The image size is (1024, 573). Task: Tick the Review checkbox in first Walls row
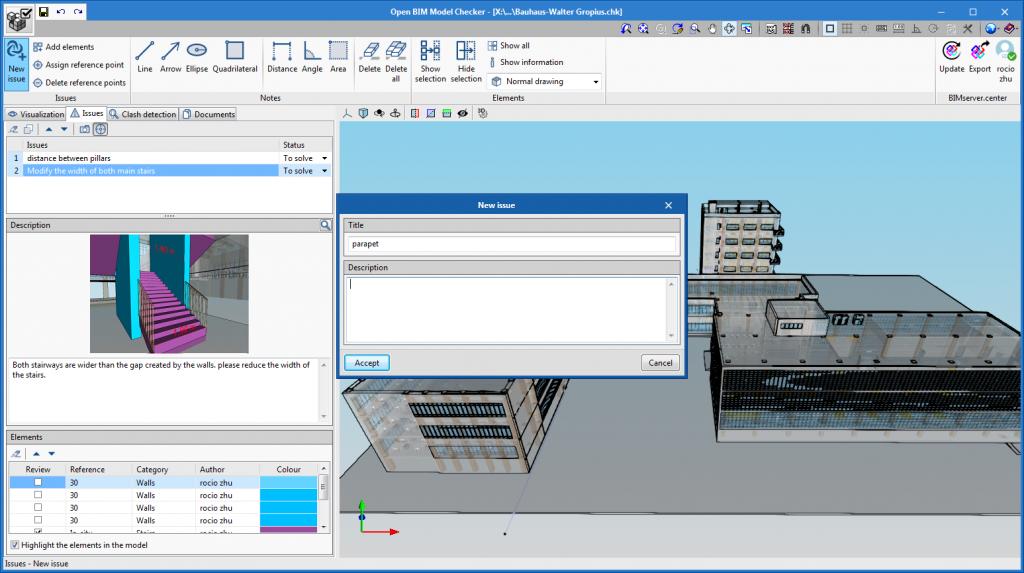38,482
